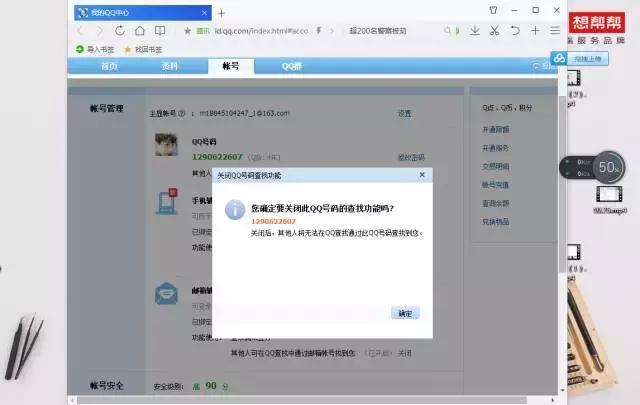Screen dimensions: 640x405
Task: Click the help question mark by 主显帐号
Action: (182, 113)
